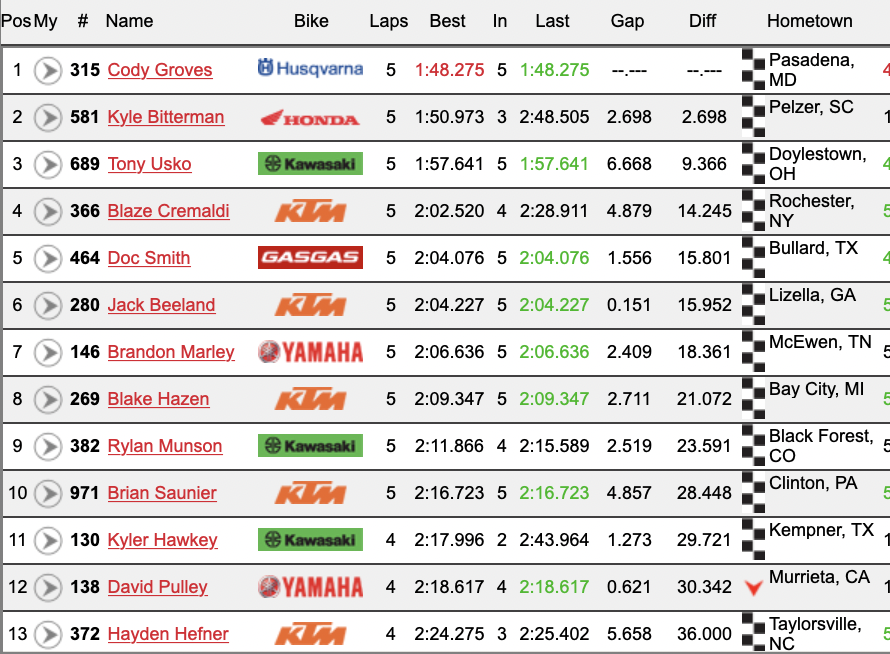Click the KTM logo next to Hayden Hefner
This screenshot has height=654, width=890.
pyautogui.click(x=311, y=633)
